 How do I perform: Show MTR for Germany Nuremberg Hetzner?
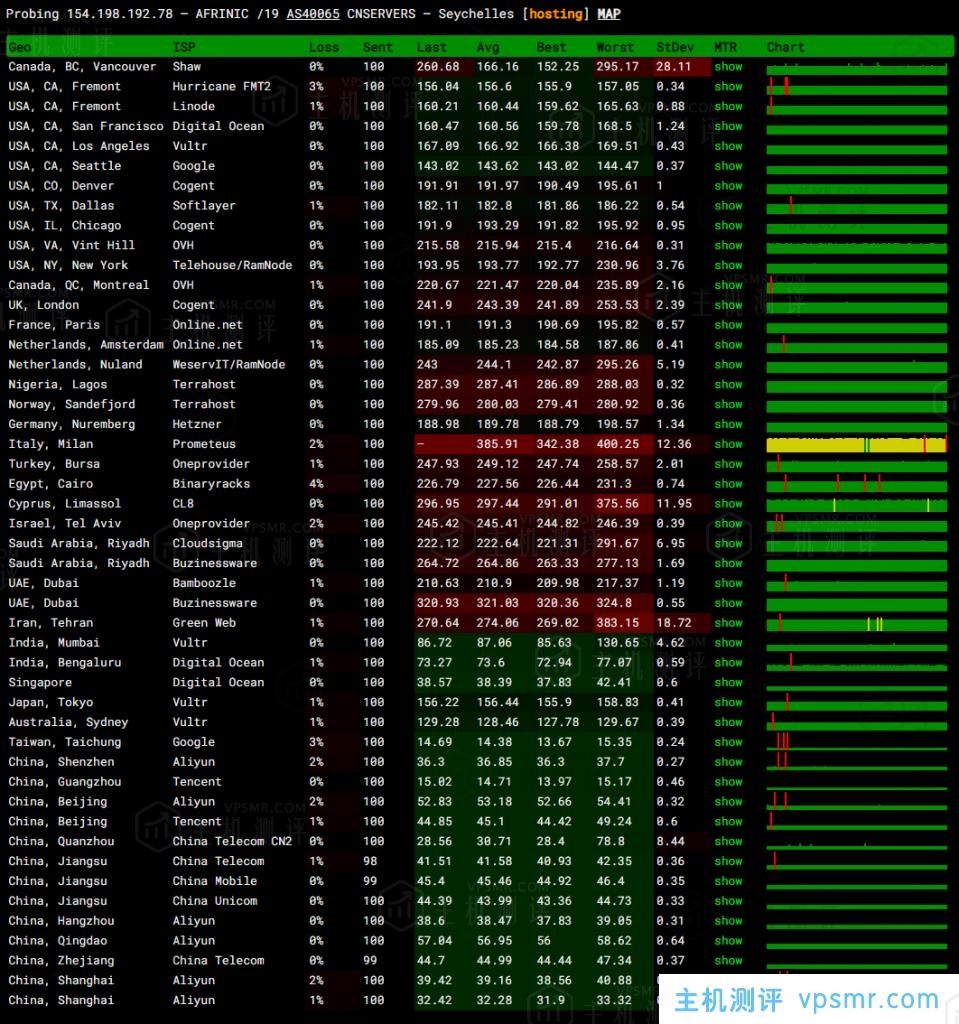[728, 424]
